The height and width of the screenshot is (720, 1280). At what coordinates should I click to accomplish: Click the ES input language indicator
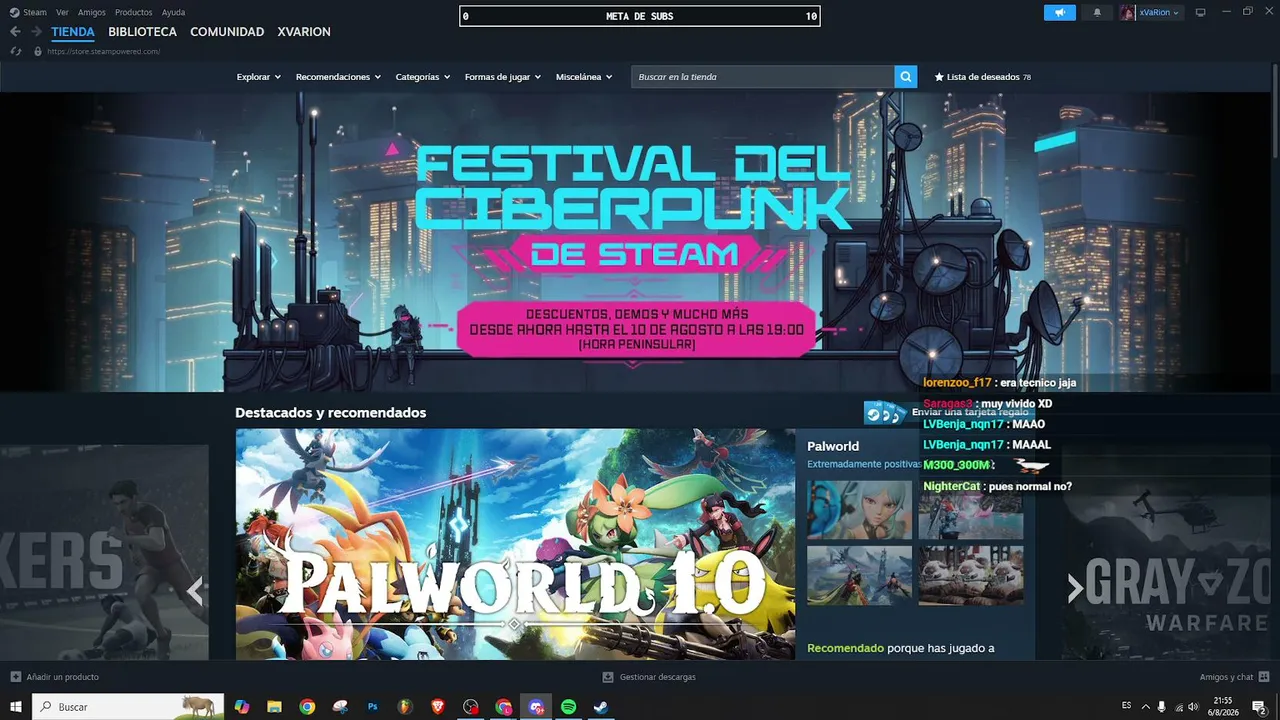pyautogui.click(x=1127, y=706)
